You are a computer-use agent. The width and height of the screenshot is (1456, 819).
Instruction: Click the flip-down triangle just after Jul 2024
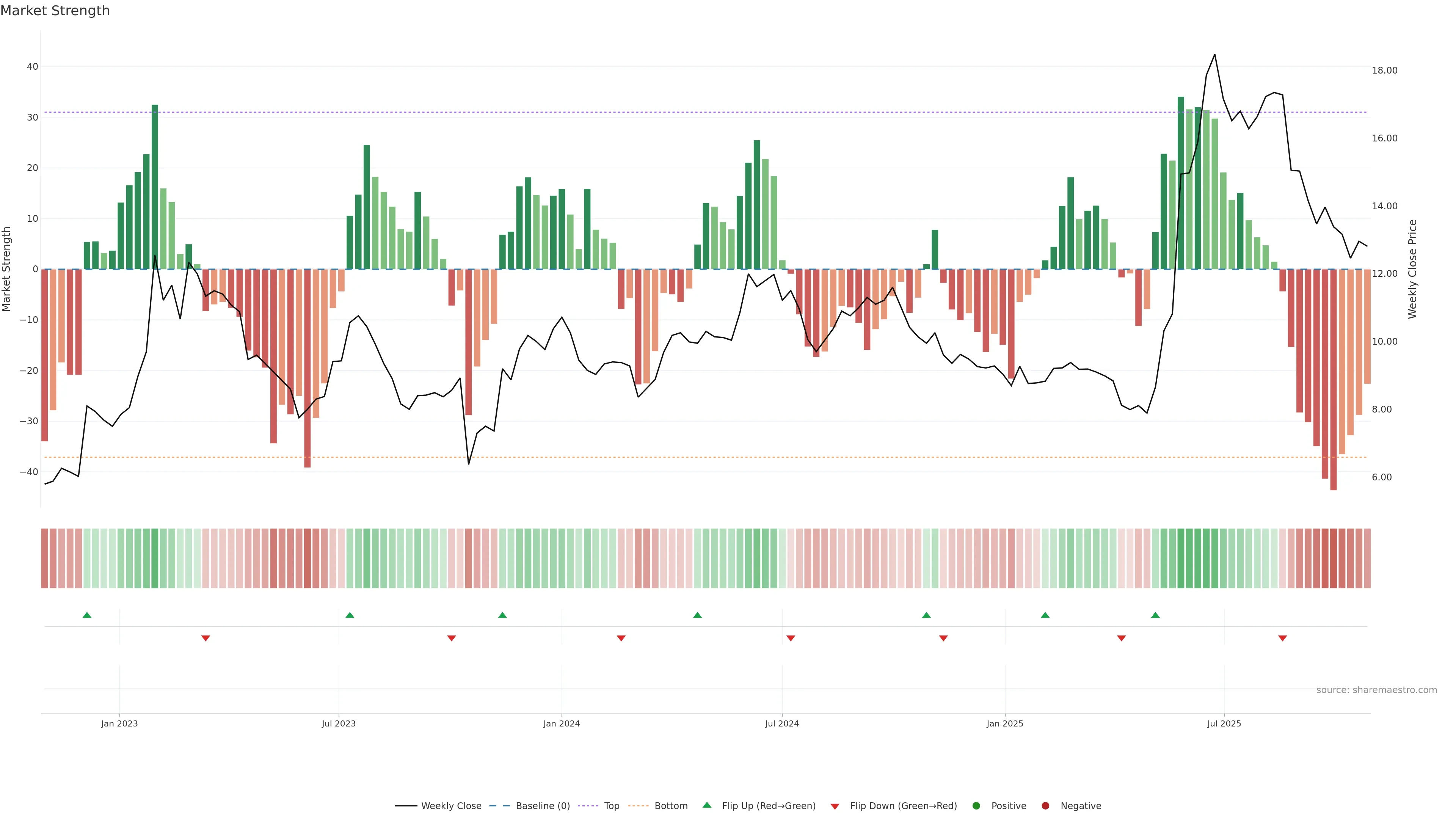[x=791, y=638]
